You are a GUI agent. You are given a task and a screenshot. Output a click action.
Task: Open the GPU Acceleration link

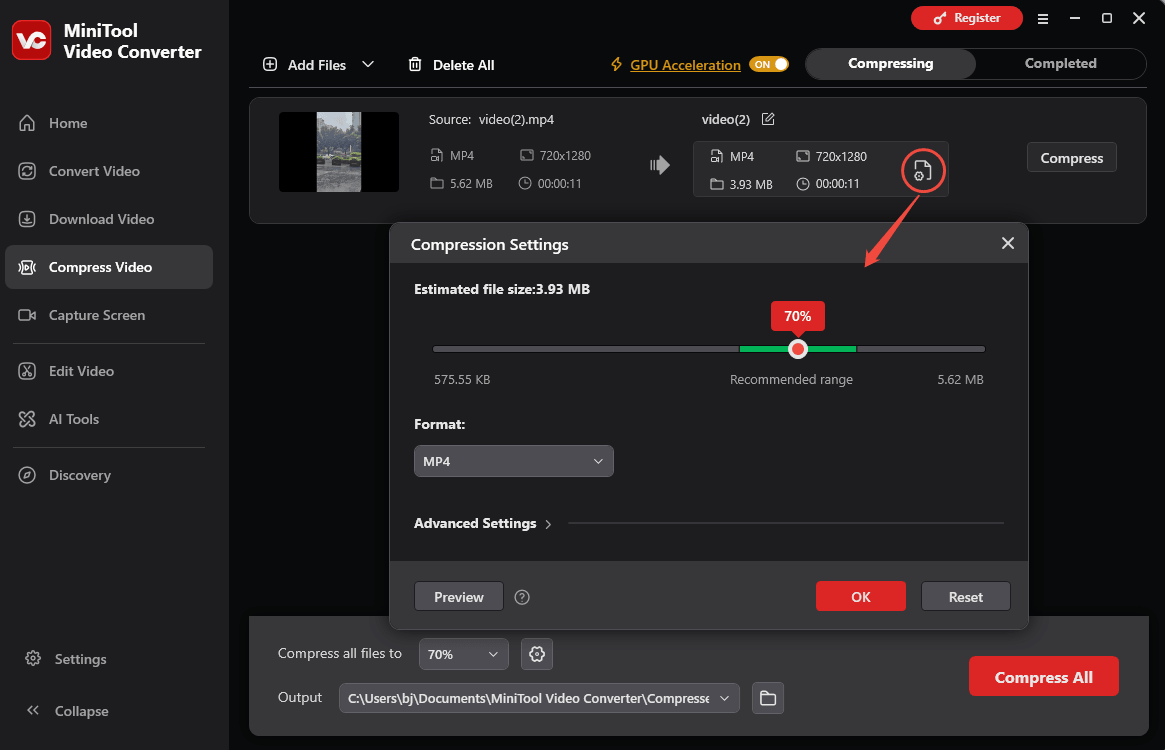tap(685, 65)
